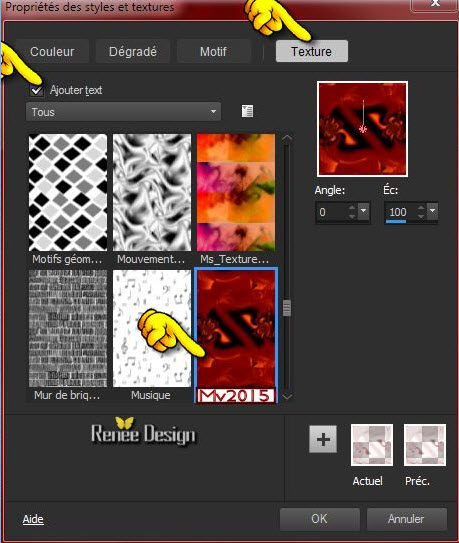
Task: Click the plus button to add swatch
Action: pyautogui.click(x=323, y=439)
